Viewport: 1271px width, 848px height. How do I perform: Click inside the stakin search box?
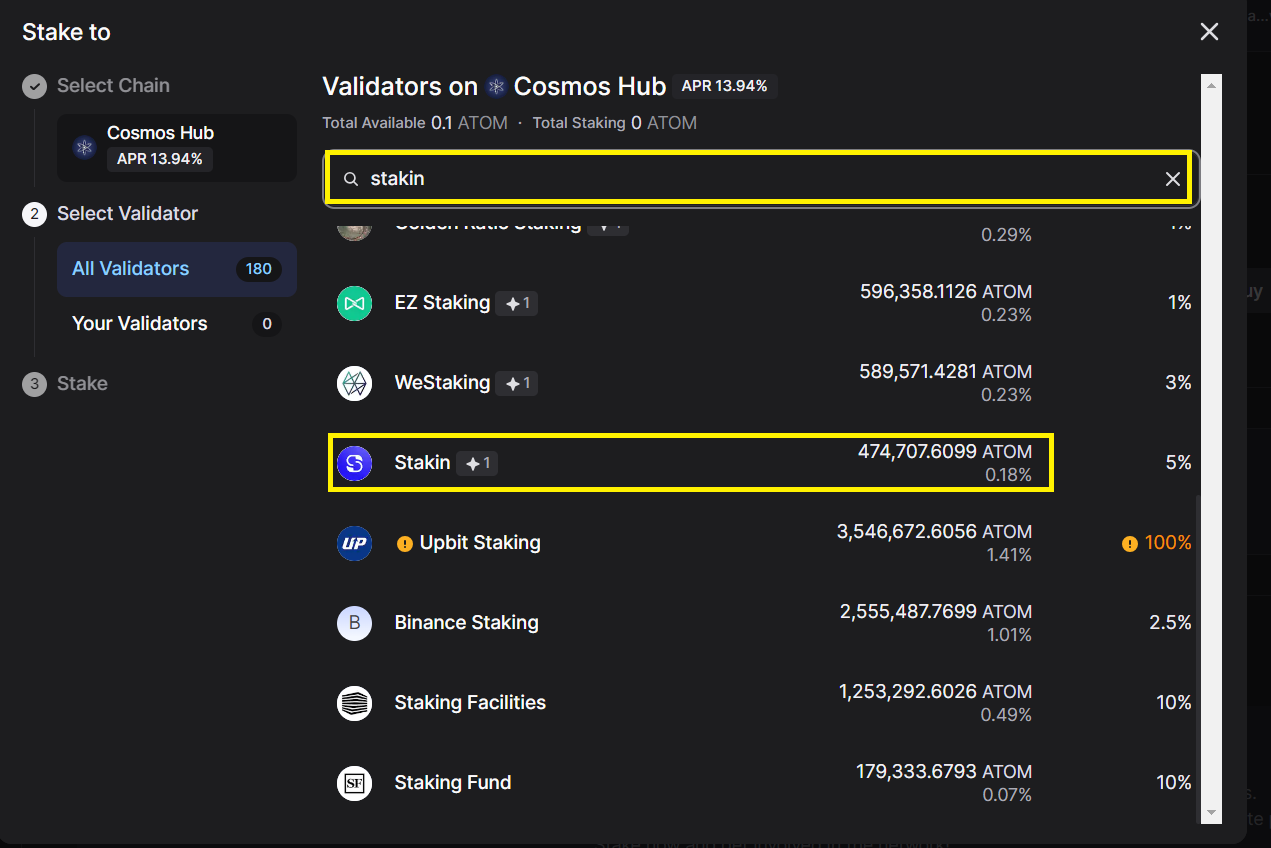click(760, 179)
